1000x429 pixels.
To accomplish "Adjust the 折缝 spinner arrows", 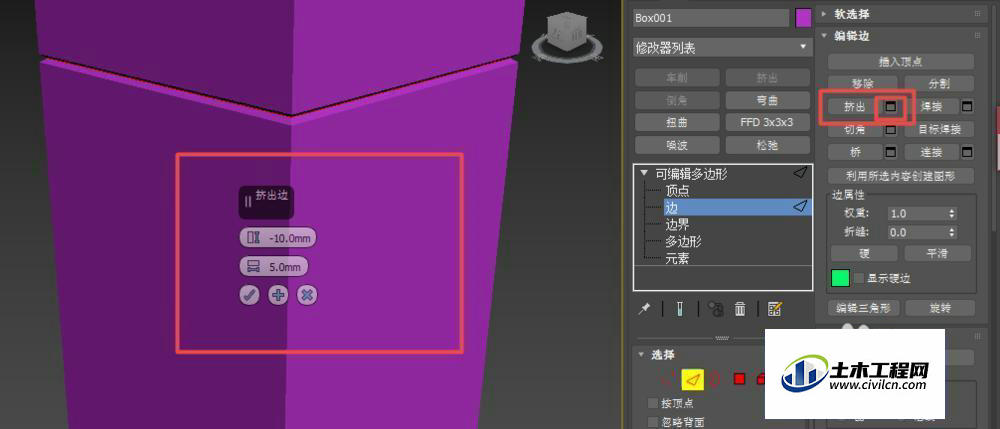I will click(x=952, y=233).
